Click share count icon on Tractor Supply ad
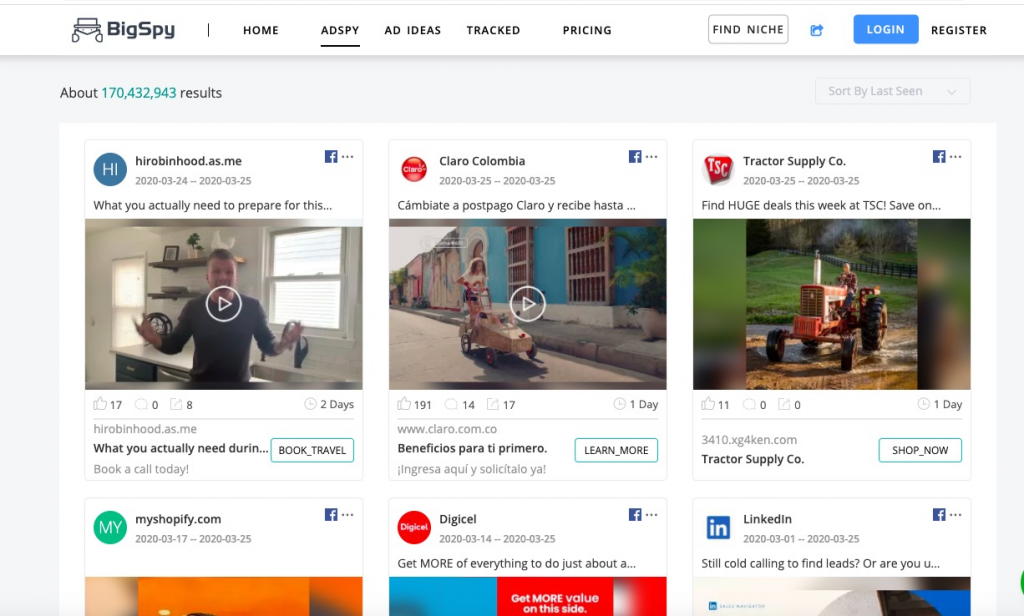This screenshot has height=616, width=1024. tap(784, 404)
